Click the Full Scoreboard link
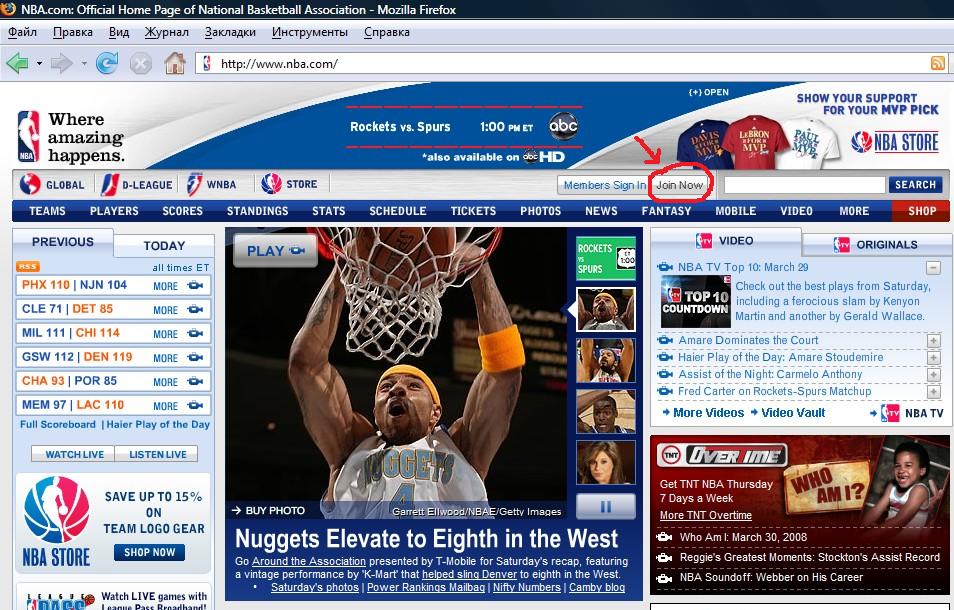The image size is (954, 610). click(x=58, y=425)
